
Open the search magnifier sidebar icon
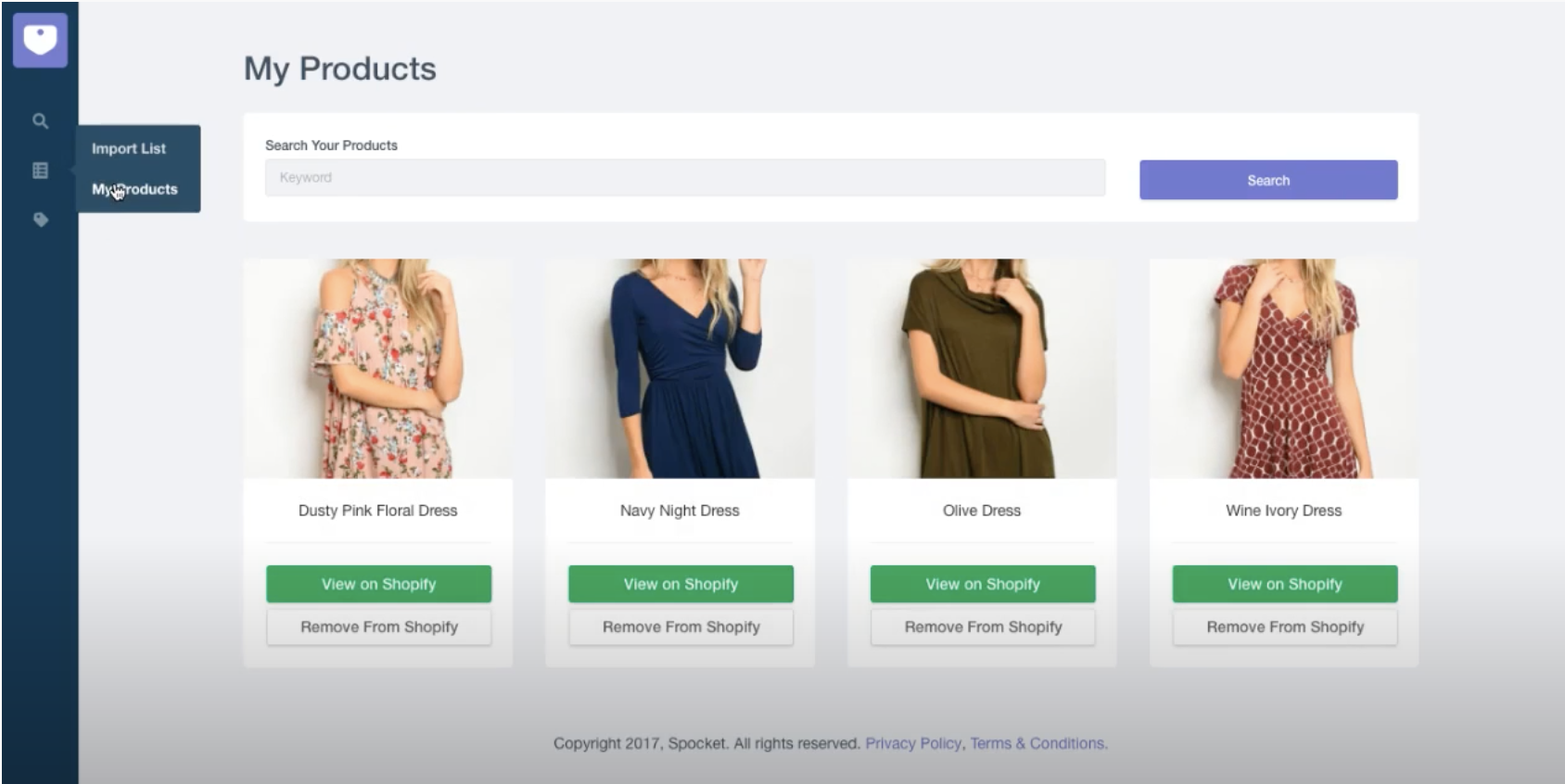[40, 121]
